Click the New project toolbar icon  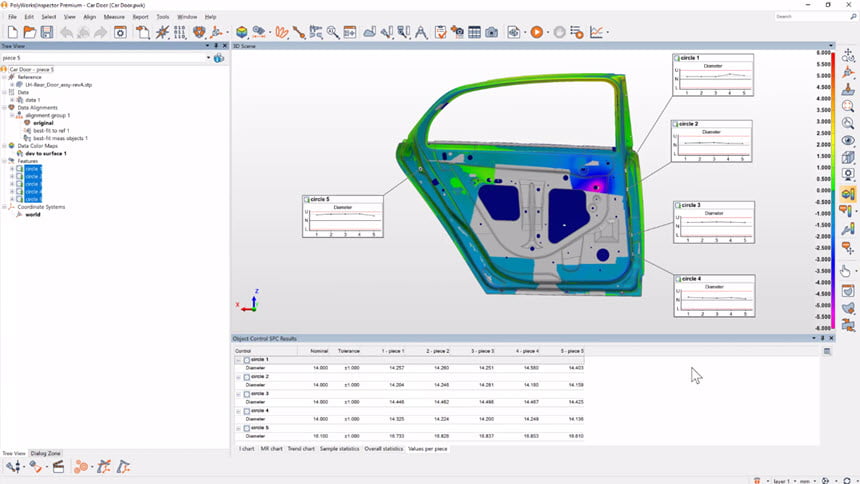pos(13,32)
